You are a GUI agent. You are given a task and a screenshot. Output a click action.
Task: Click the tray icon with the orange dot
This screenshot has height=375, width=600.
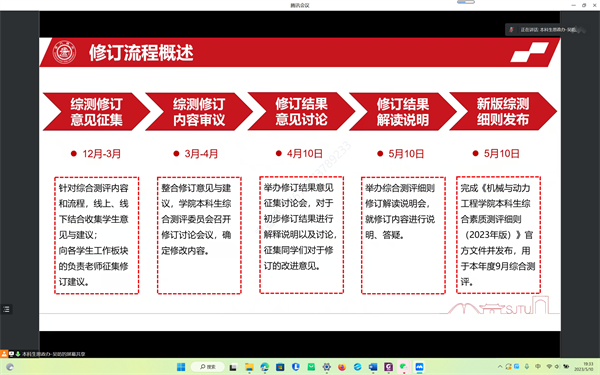509,367
